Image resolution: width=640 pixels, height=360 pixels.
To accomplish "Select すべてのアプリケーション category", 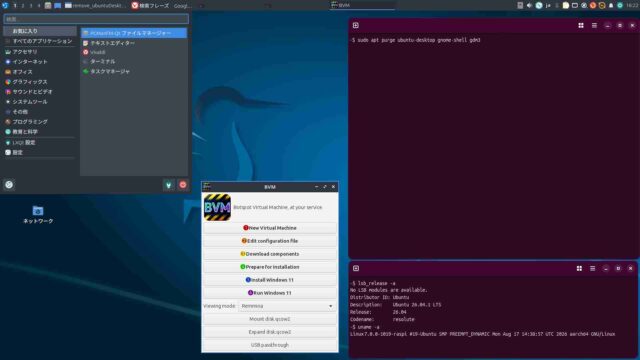I will (x=40, y=41).
